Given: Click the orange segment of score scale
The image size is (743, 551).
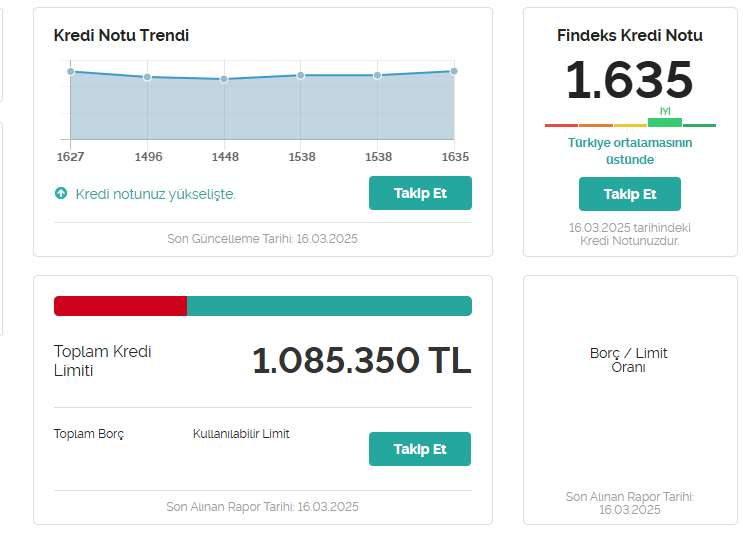Looking at the screenshot, I should (x=596, y=126).
